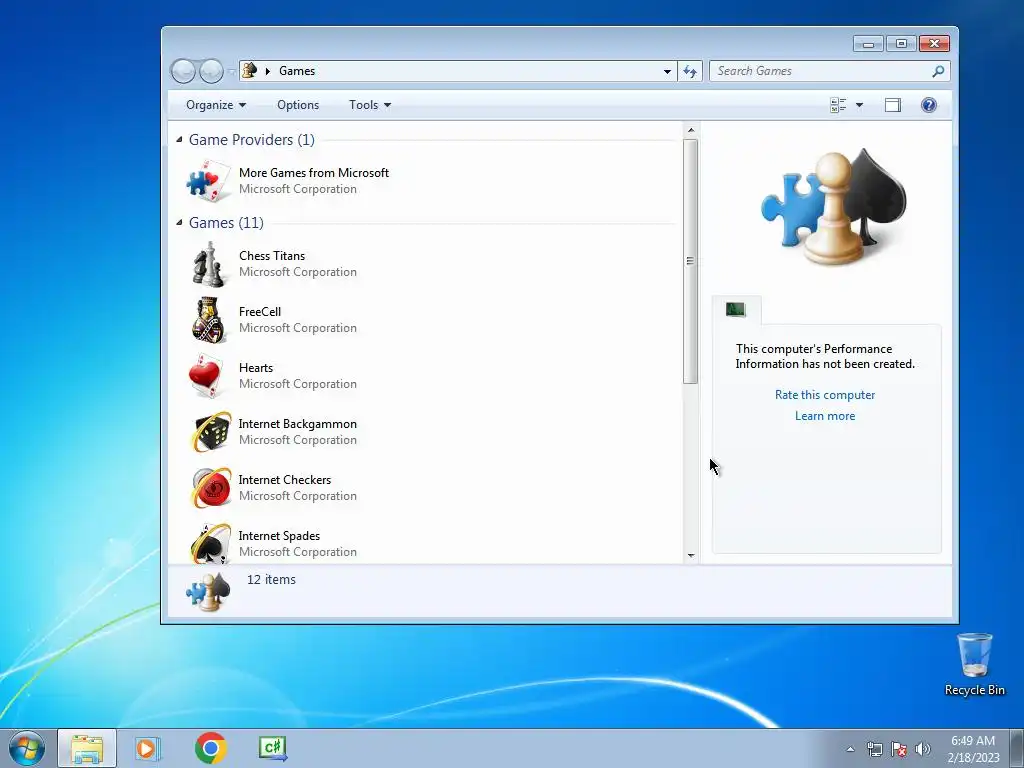Select the Internet Checkers icon

coord(211,488)
